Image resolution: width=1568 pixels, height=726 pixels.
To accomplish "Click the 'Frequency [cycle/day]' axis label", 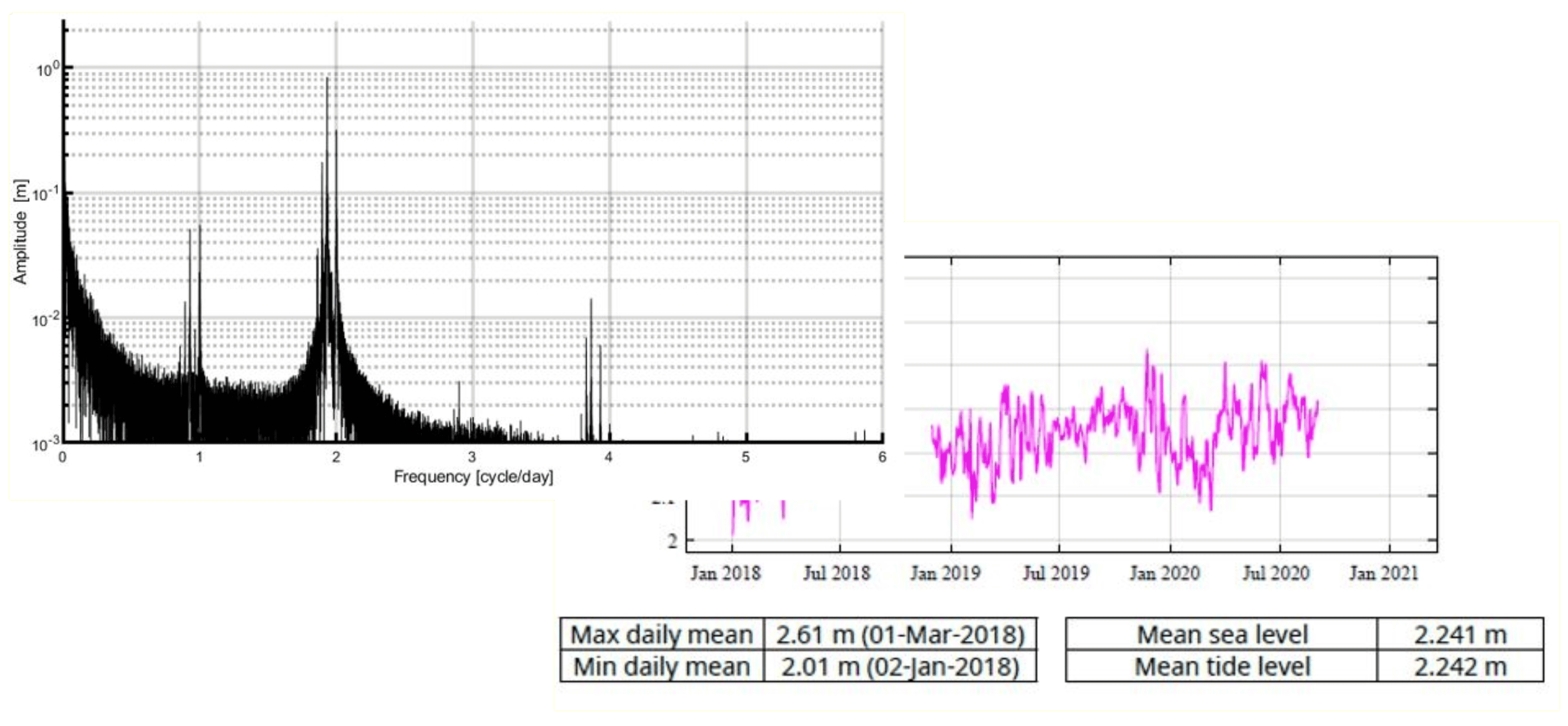I will [473, 476].
